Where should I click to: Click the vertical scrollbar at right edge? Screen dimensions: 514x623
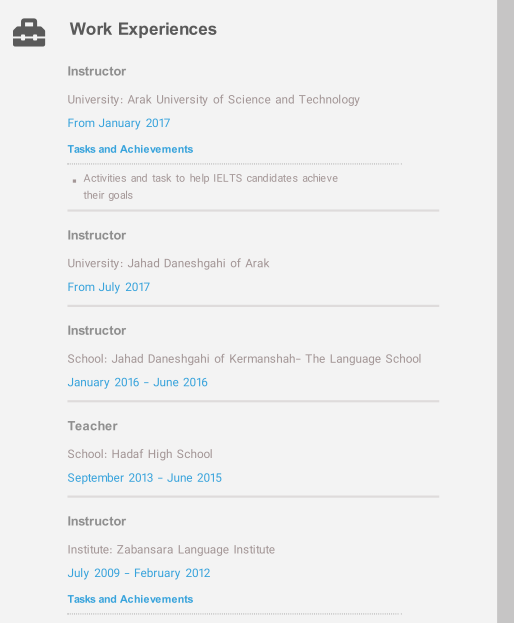click(505, 312)
